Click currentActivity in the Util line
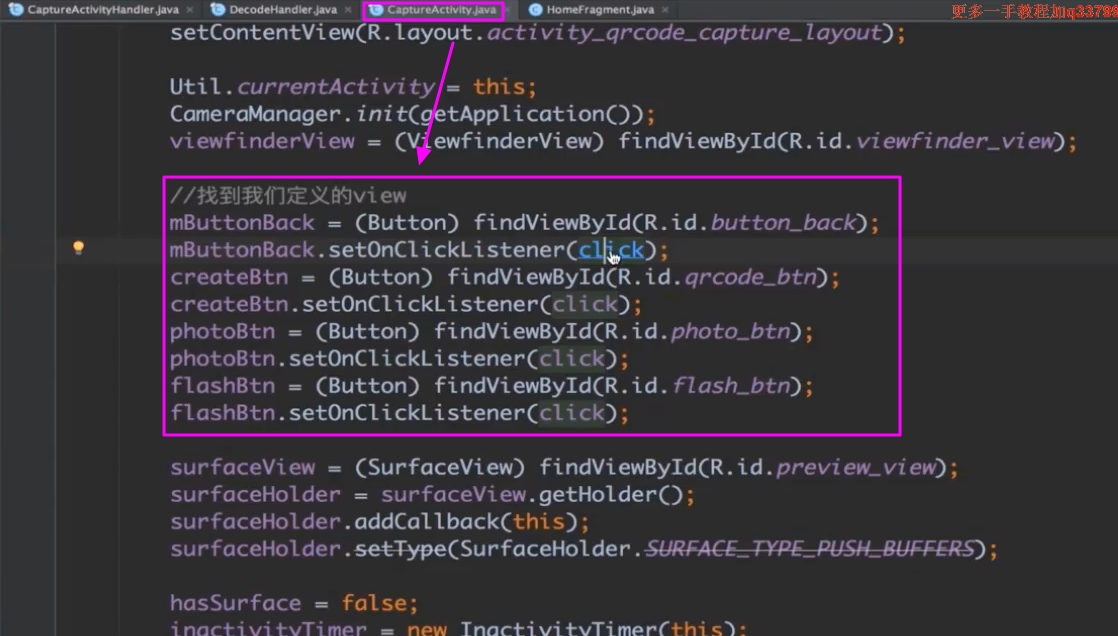The height and width of the screenshot is (636, 1118). click(335, 87)
